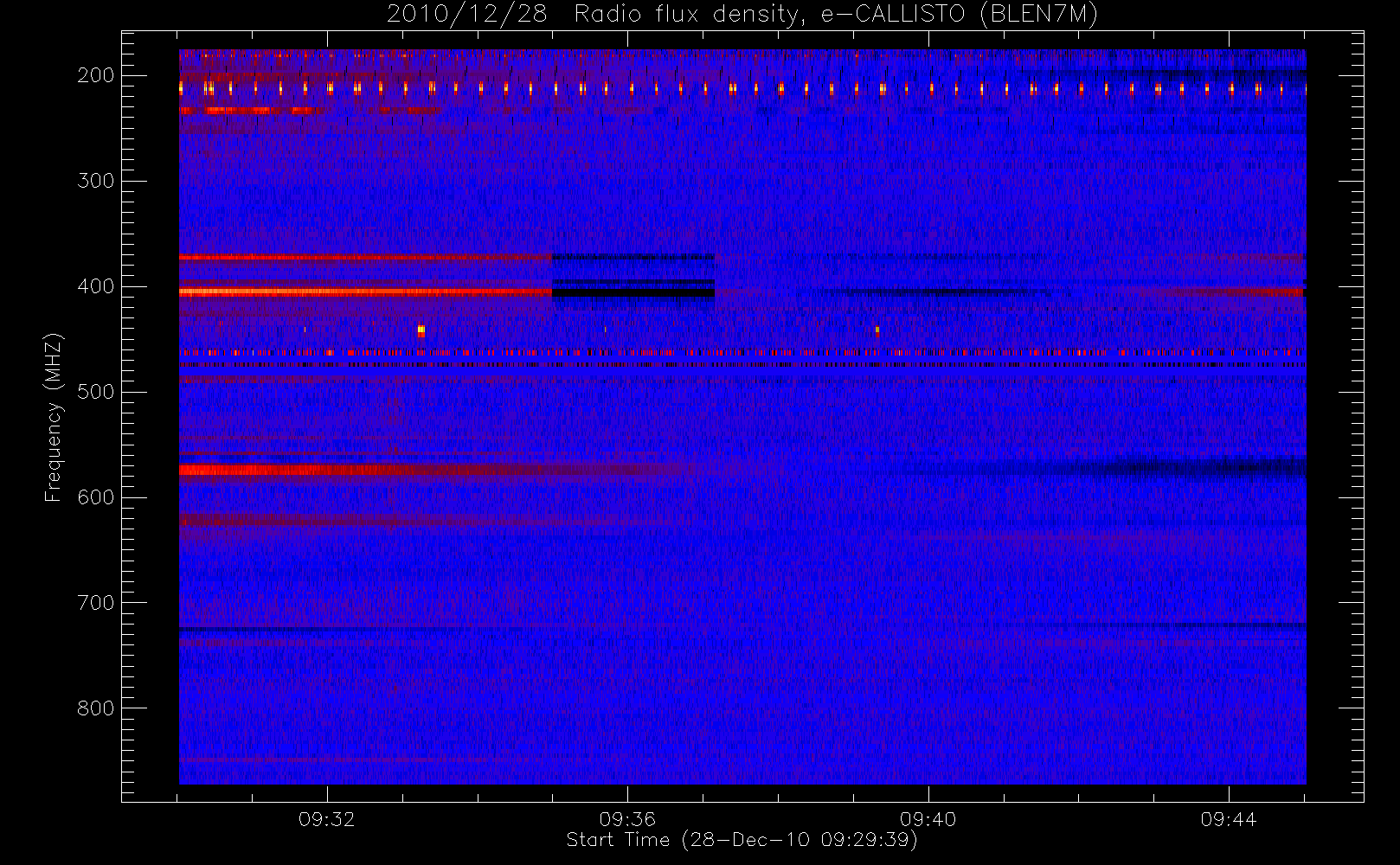Click the 200 frequency tick label
Image resolution: width=1400 pixels, height=865 pixels.
tap(96, 75)
